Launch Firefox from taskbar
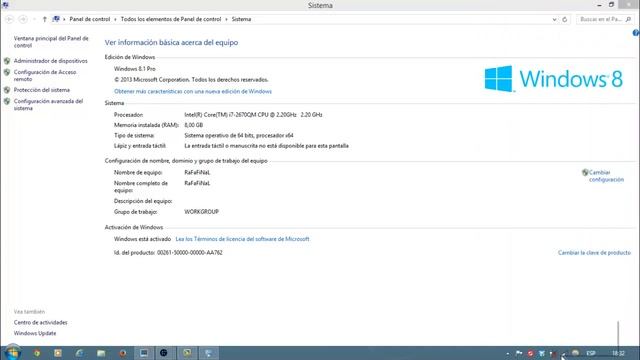 click(x=122, y=353)
